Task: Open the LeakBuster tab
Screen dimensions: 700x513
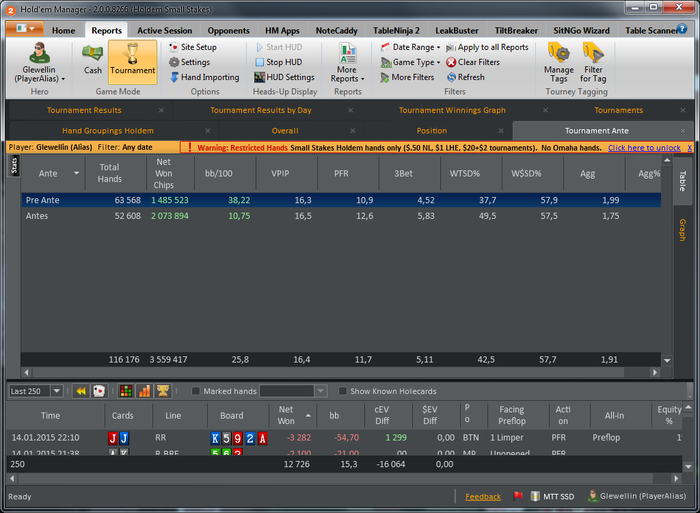Action: [457, 30]
